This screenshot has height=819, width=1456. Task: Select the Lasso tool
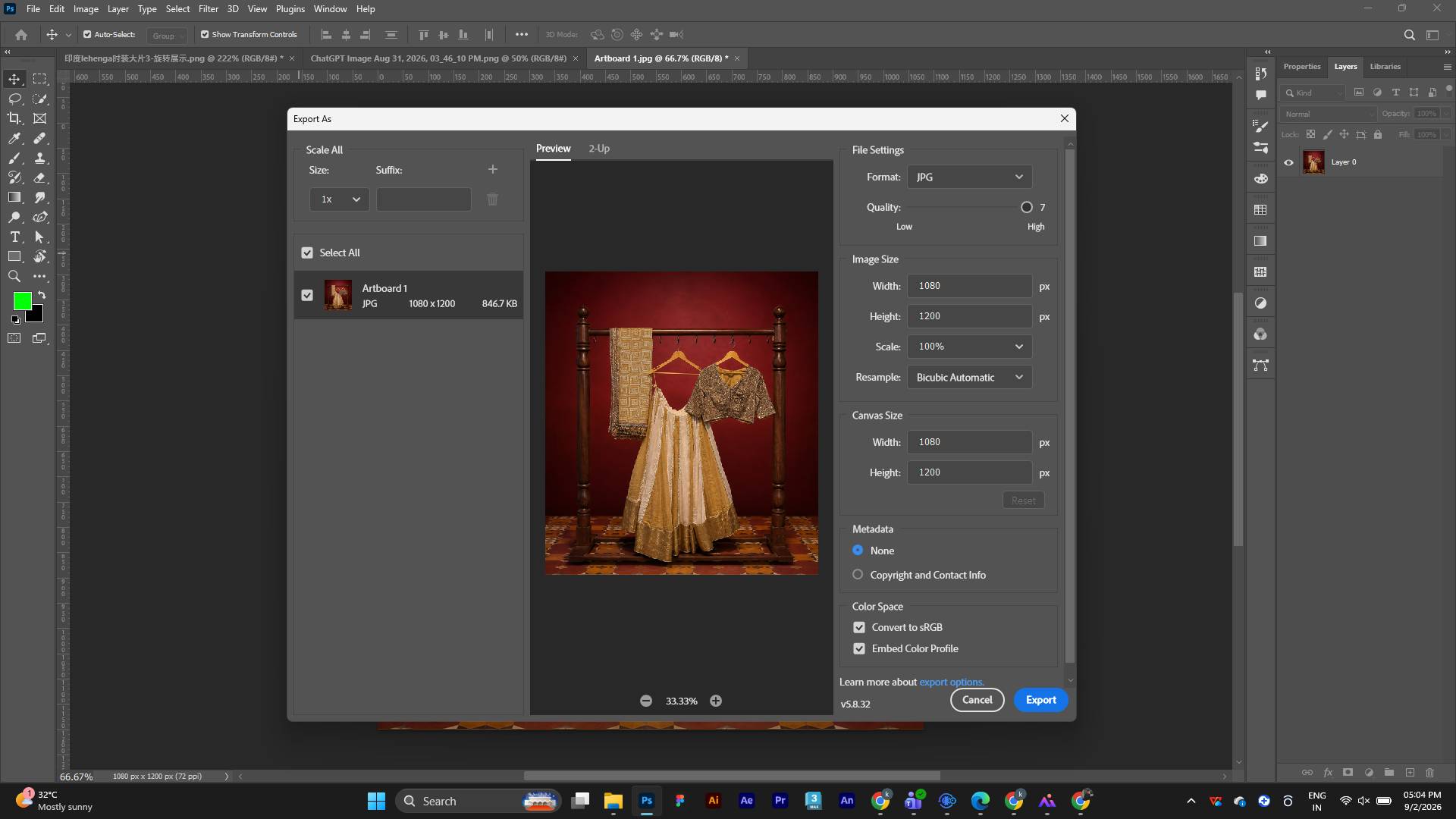tap(14, 99)
